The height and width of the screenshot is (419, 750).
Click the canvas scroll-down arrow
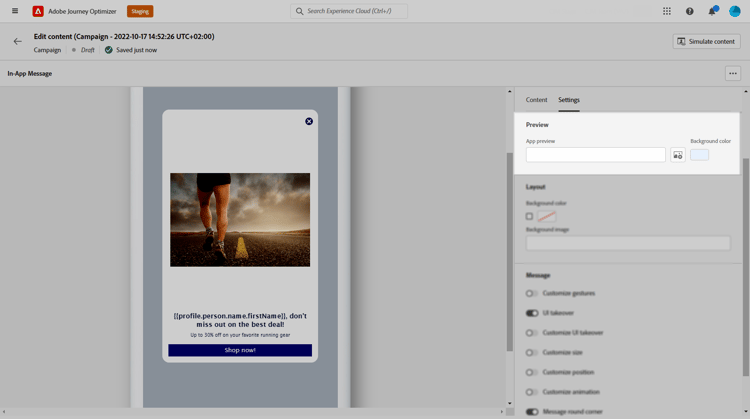pyautogui.click(x=509, y=404)
